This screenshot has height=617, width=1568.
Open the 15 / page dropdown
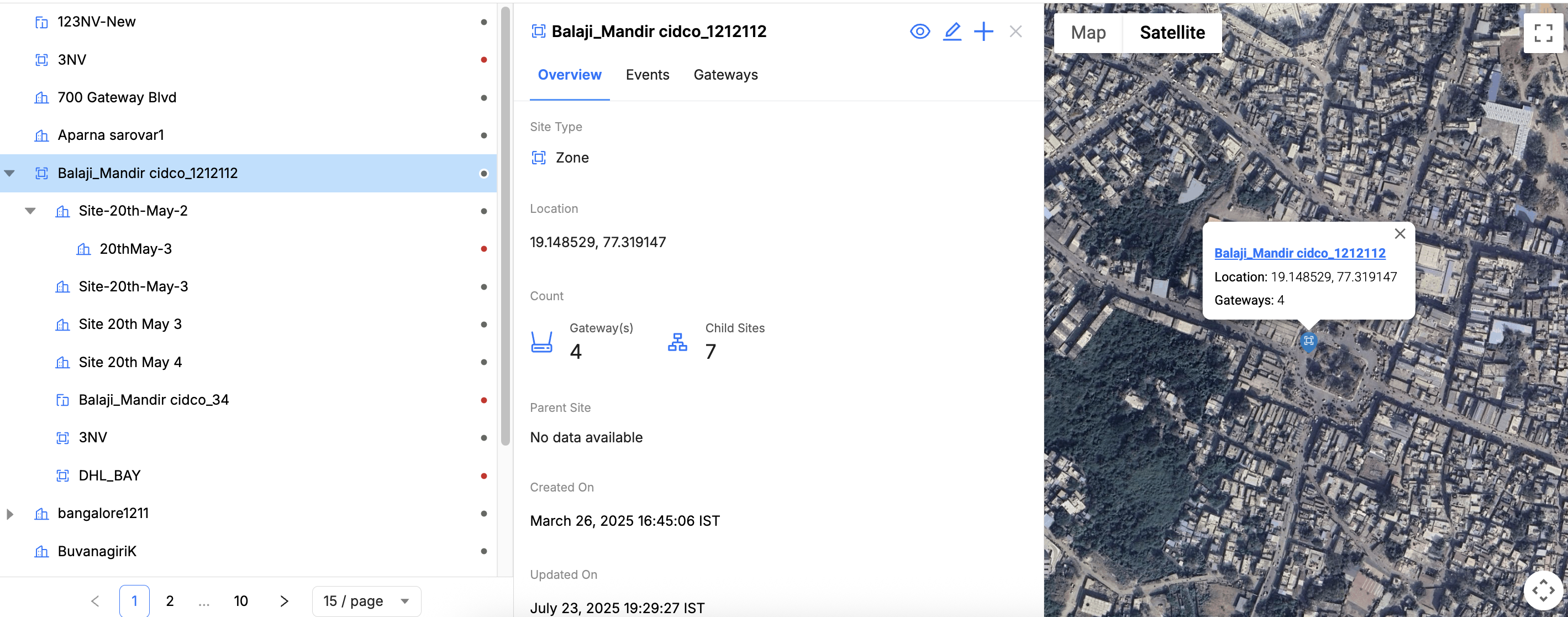366,601
